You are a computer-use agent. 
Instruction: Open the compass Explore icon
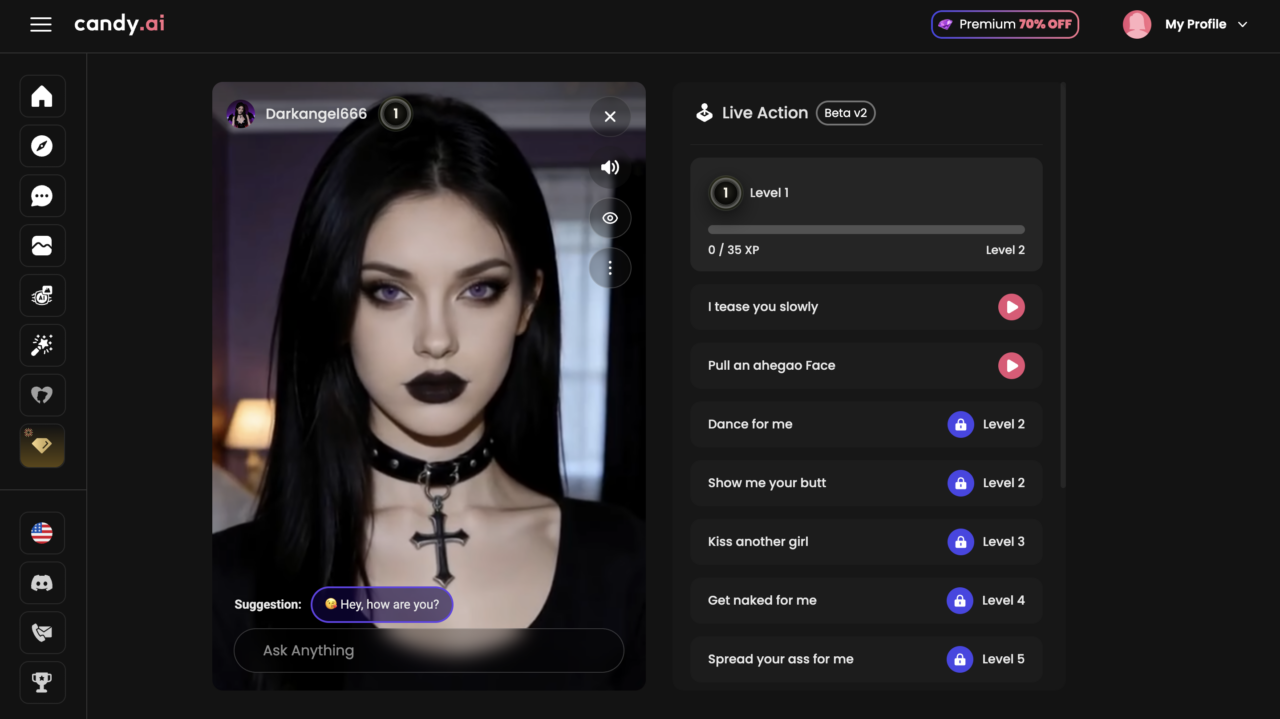tap(42, 147)
